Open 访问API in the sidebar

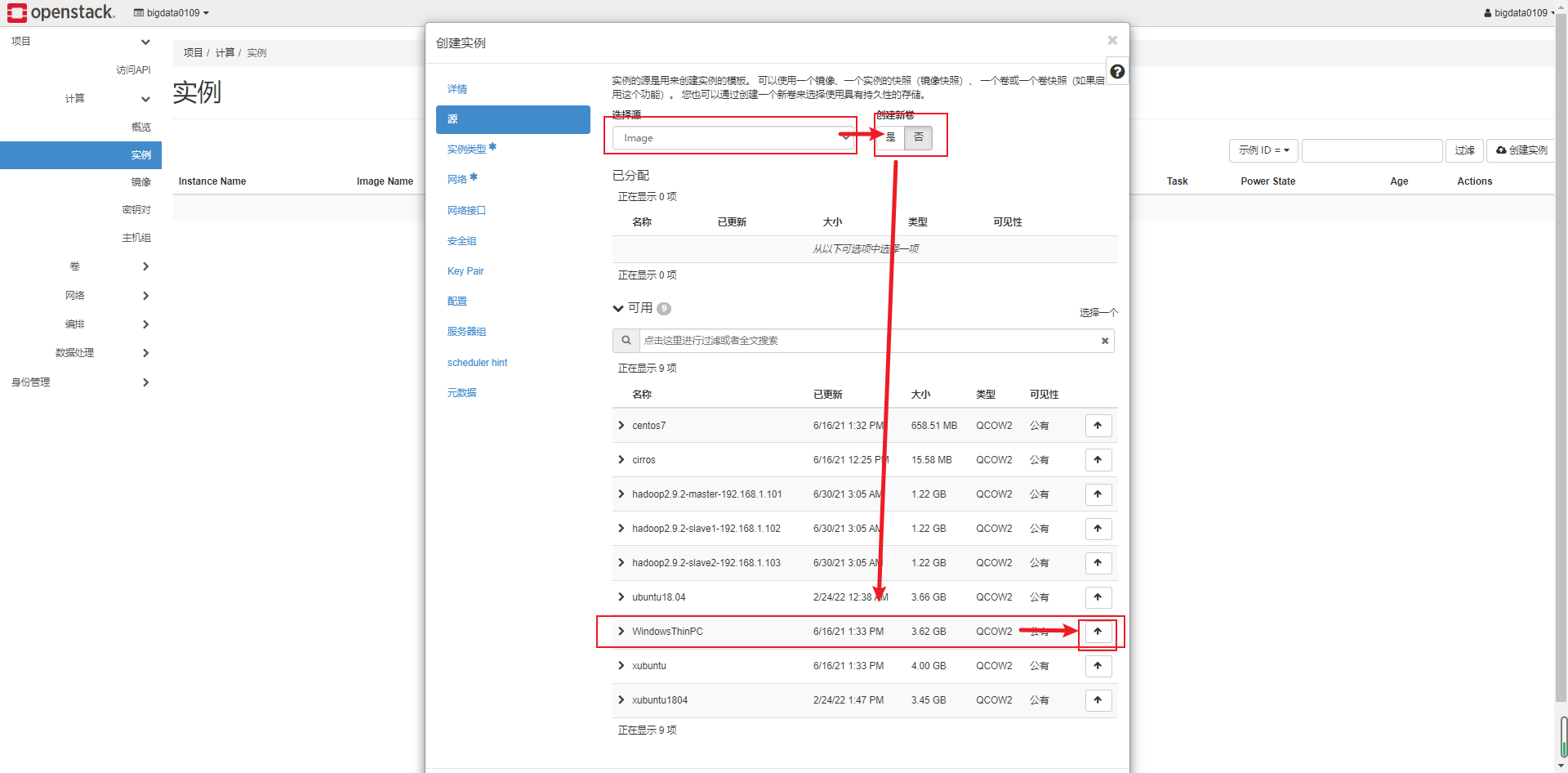[x=133, y=70]
